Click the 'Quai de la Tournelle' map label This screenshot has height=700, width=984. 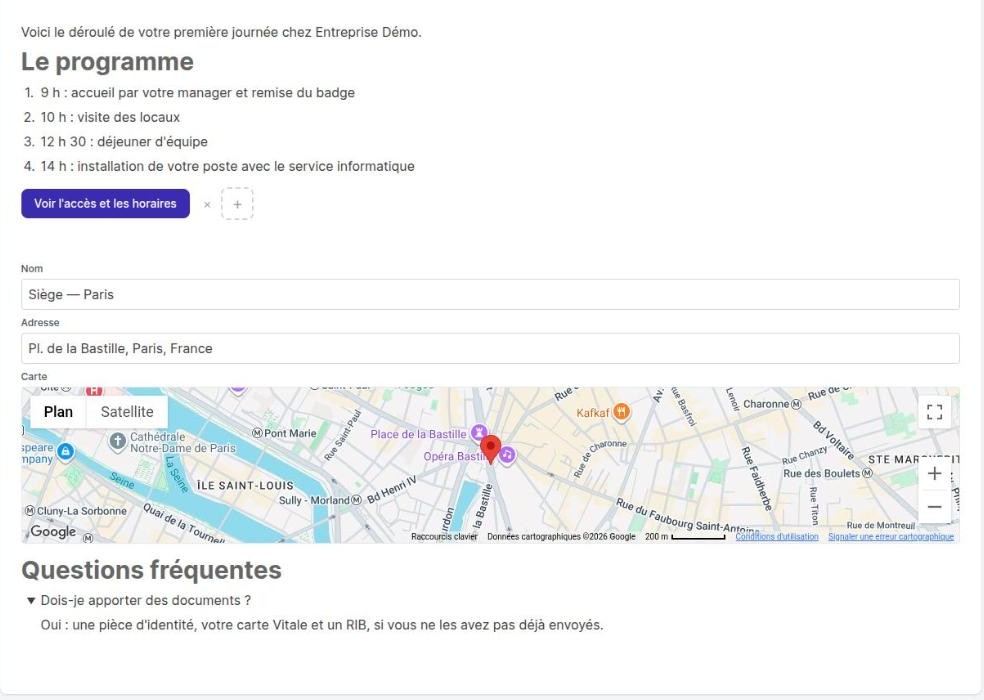tap(184, 523)
